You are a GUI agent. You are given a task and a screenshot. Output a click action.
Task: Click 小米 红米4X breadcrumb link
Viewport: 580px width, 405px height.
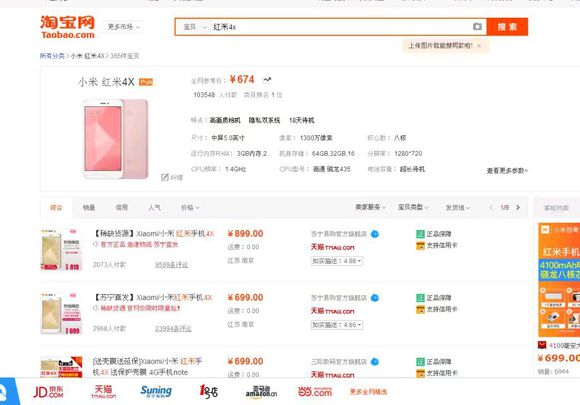88,56
